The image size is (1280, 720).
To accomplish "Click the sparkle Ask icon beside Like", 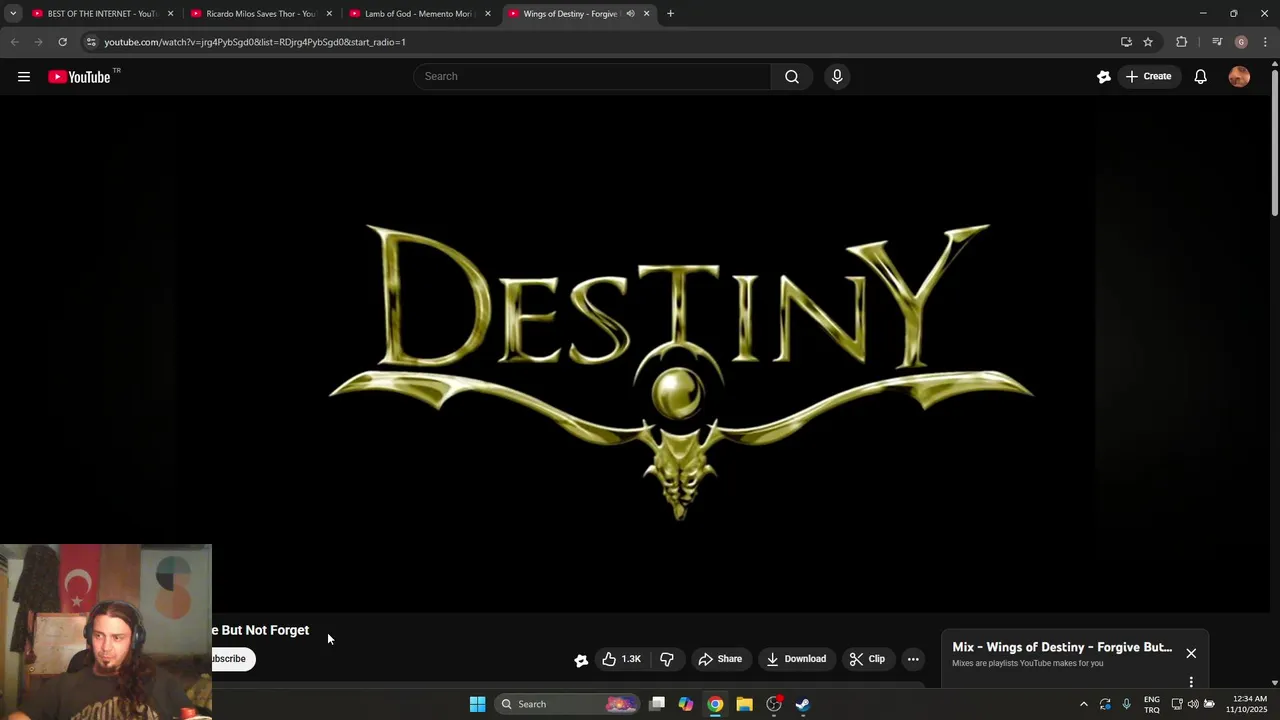I will click(581, 660).
